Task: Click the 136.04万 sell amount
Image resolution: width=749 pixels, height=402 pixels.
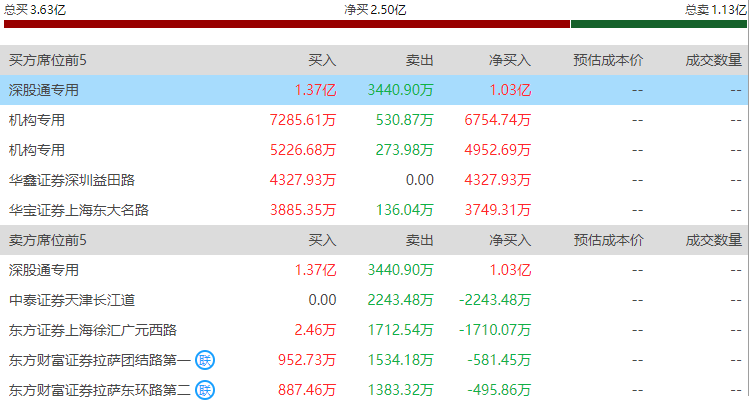Action: click(405, 210)
